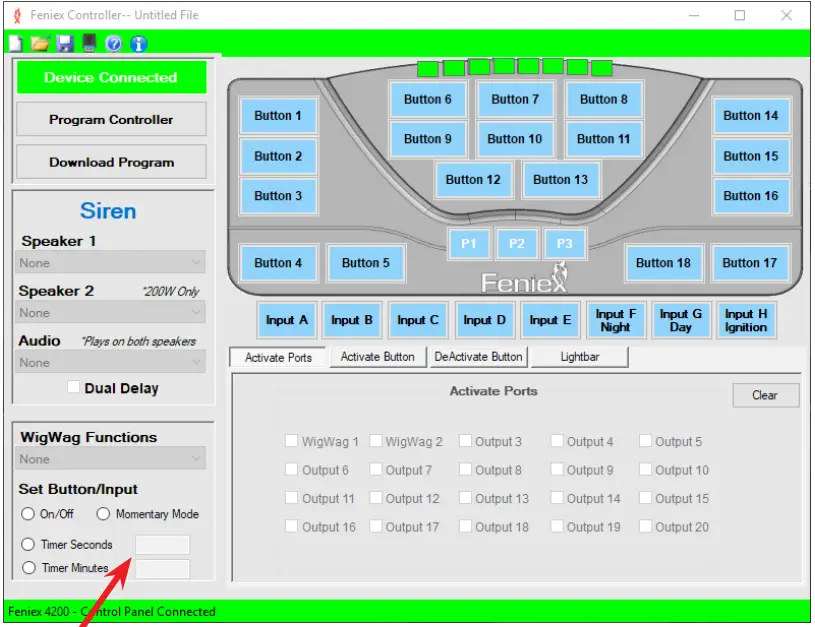Screen dimensions: 815x627
Task: Choose P2 on the controller
Action: pyautogui.click(x=517, y=243)
